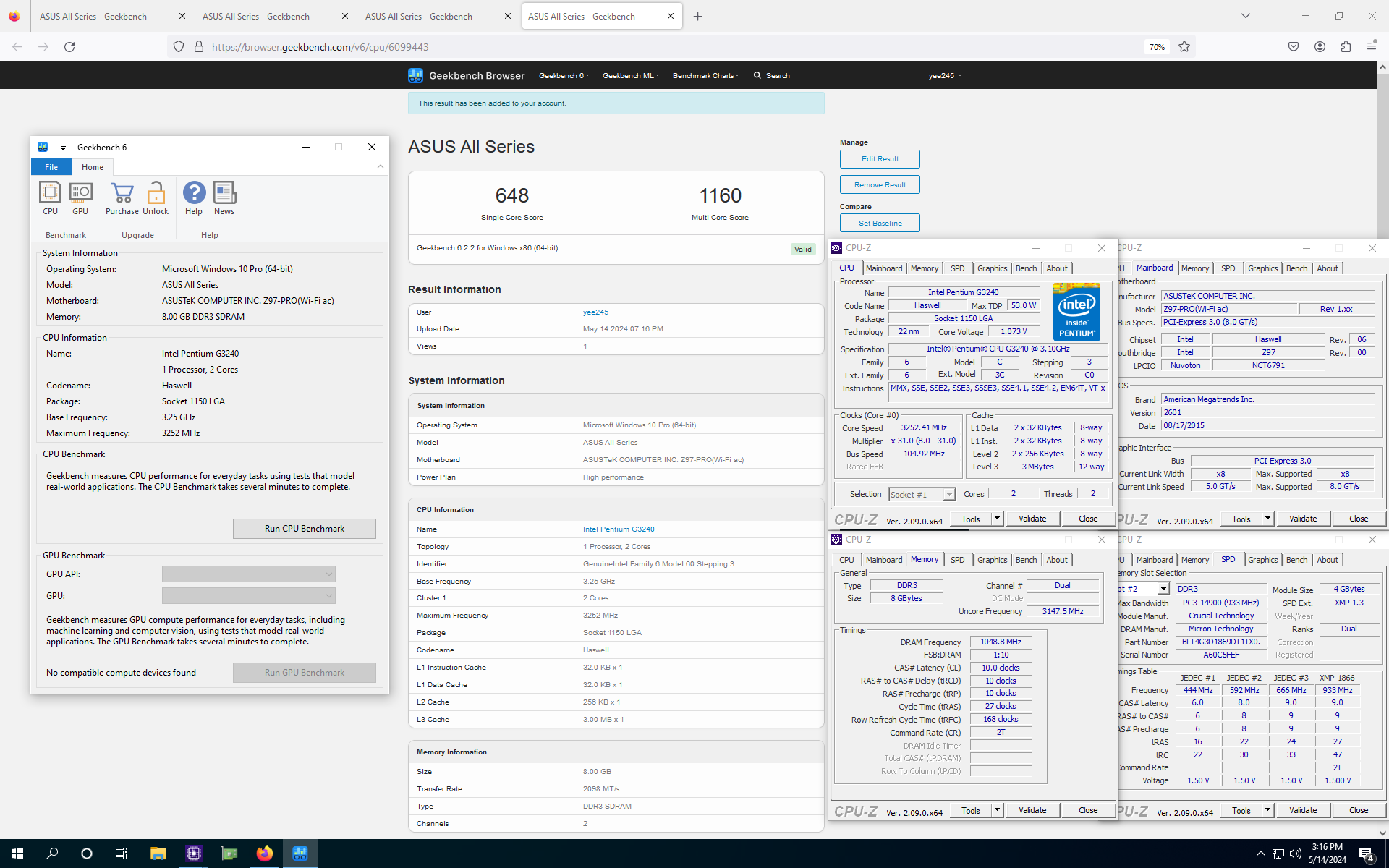This screenshot has height=868, width=1389.
Task: Click the Set Baseline button
Action: pos(880,224)
